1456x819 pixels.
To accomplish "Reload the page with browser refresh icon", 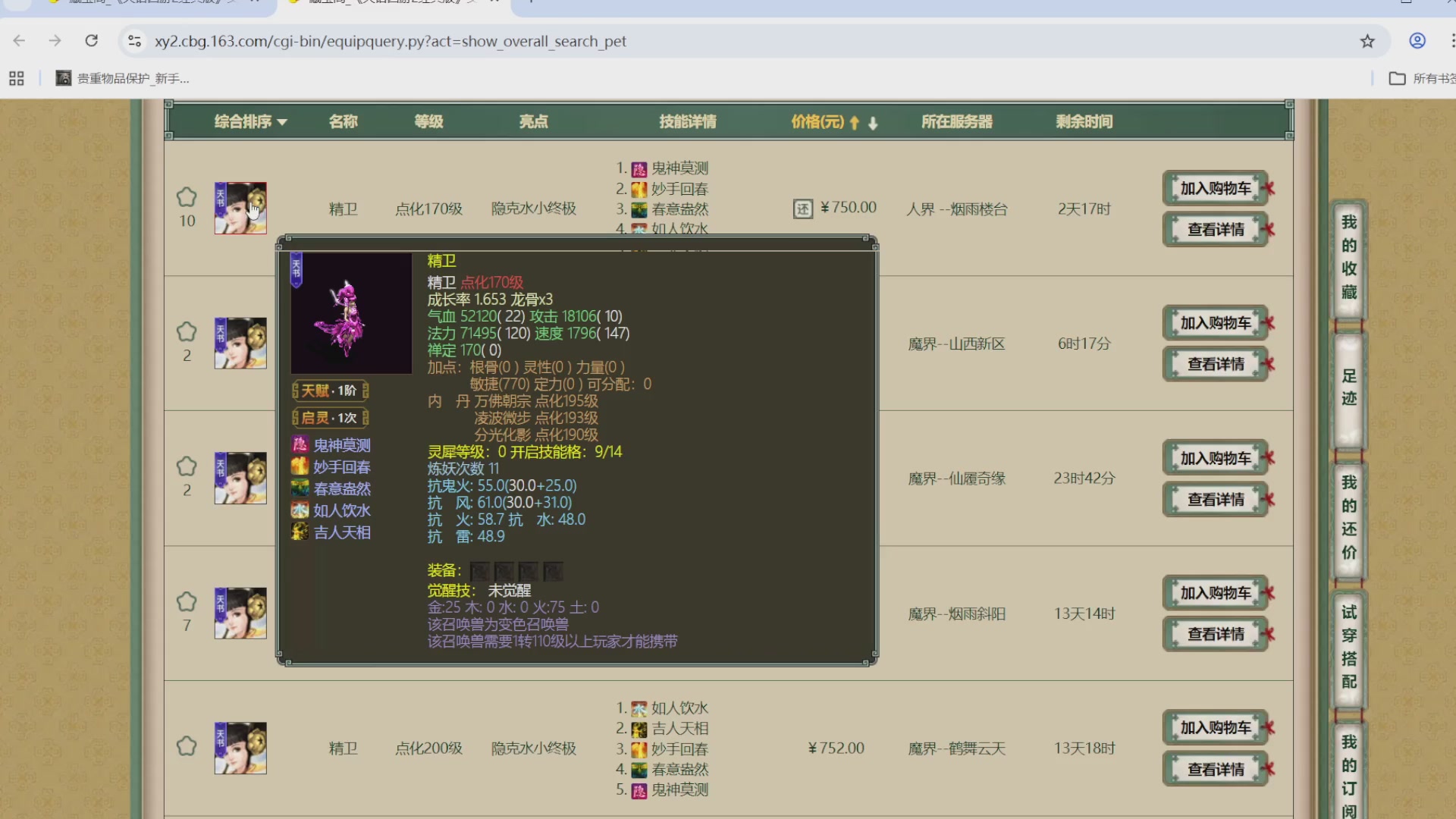I will click(x=92, y=41).
